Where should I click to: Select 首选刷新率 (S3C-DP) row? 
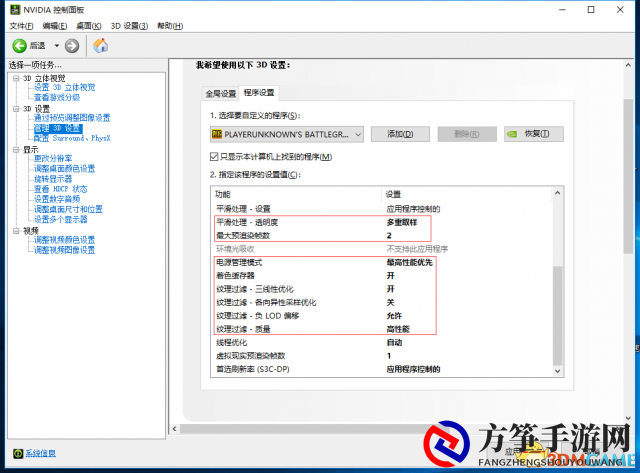click(x=382, y=369)
